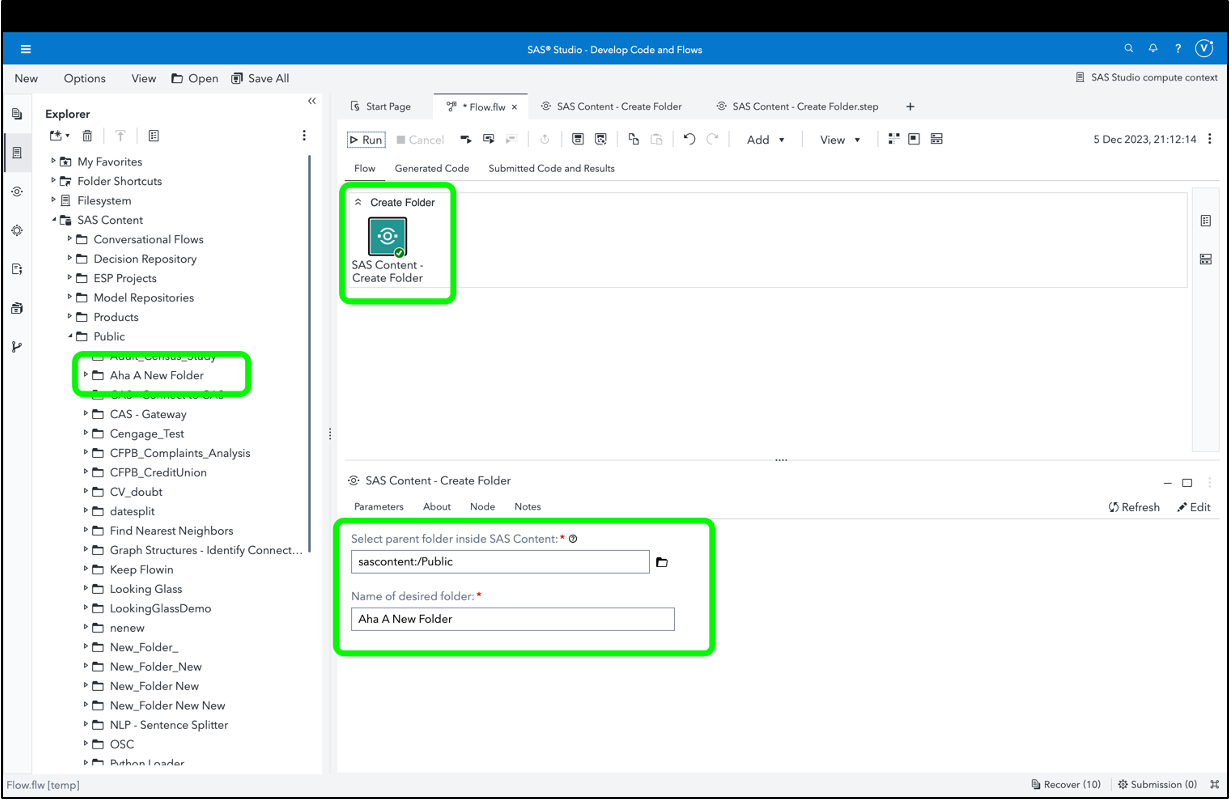Open the hamburger applications menu
Image resolution: width=1230 pixels, height=800 pixels.
click(x=25, y=49)
